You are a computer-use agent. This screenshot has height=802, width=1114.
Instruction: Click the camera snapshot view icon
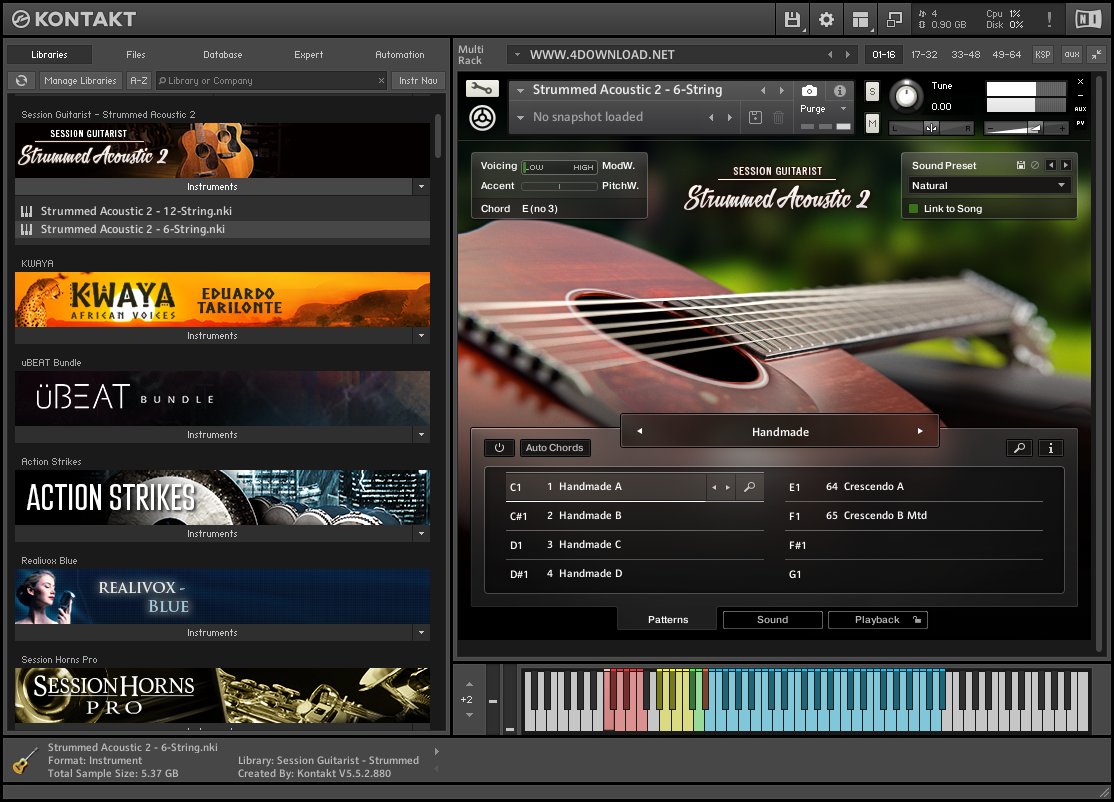(809, 91)
